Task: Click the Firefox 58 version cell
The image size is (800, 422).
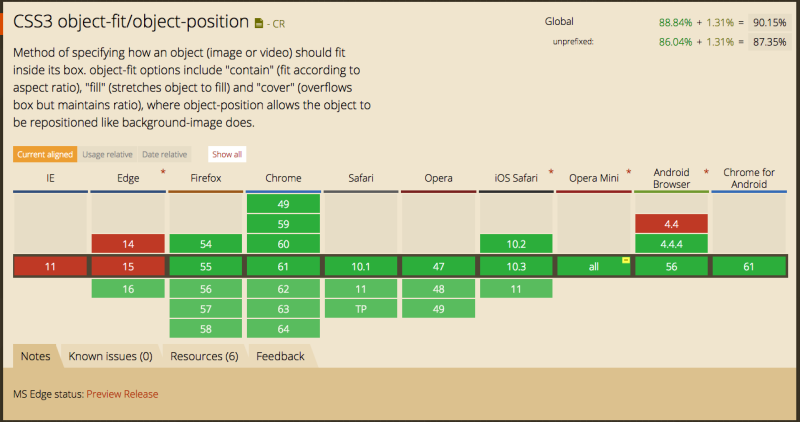Action: point(206,329)
